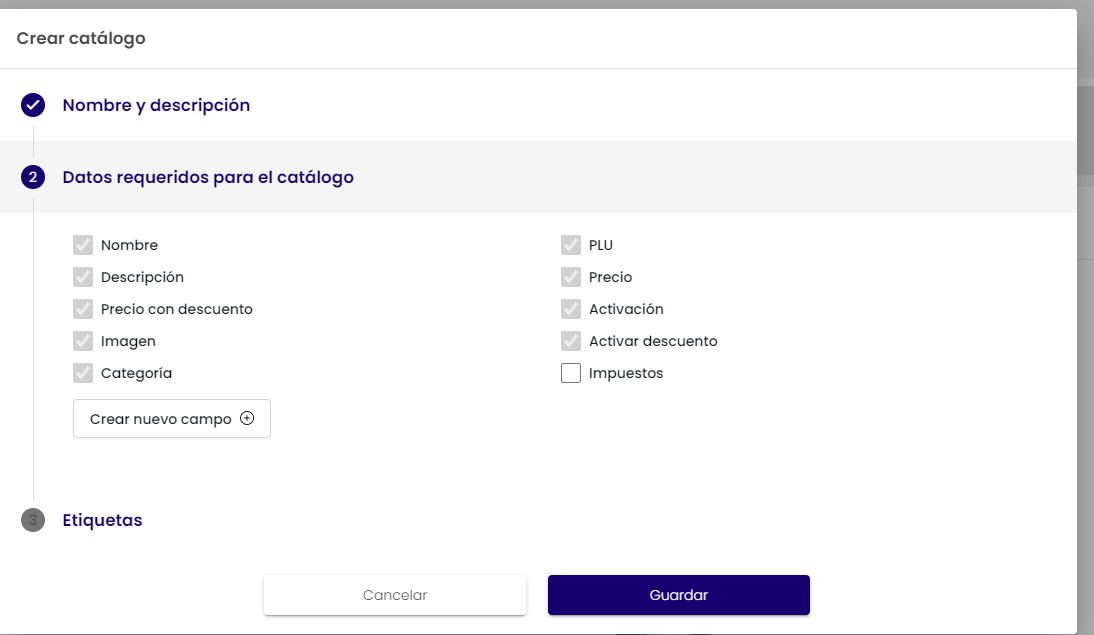Screen dimensions: 1094x635
Task: Toggle the Activación checkbox
Action: [571, 309]
